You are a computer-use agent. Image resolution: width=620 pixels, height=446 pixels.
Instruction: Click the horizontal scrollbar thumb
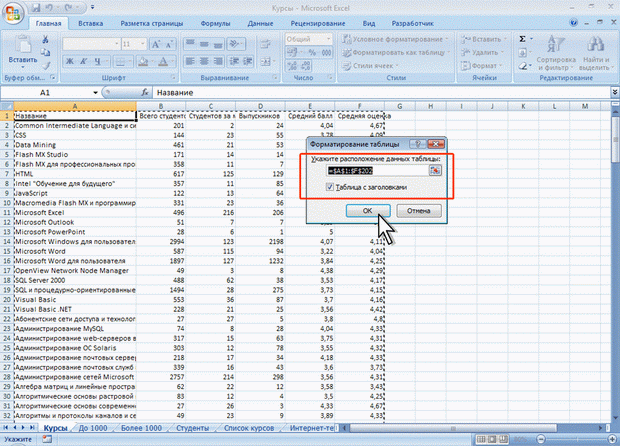coord(453,428)
